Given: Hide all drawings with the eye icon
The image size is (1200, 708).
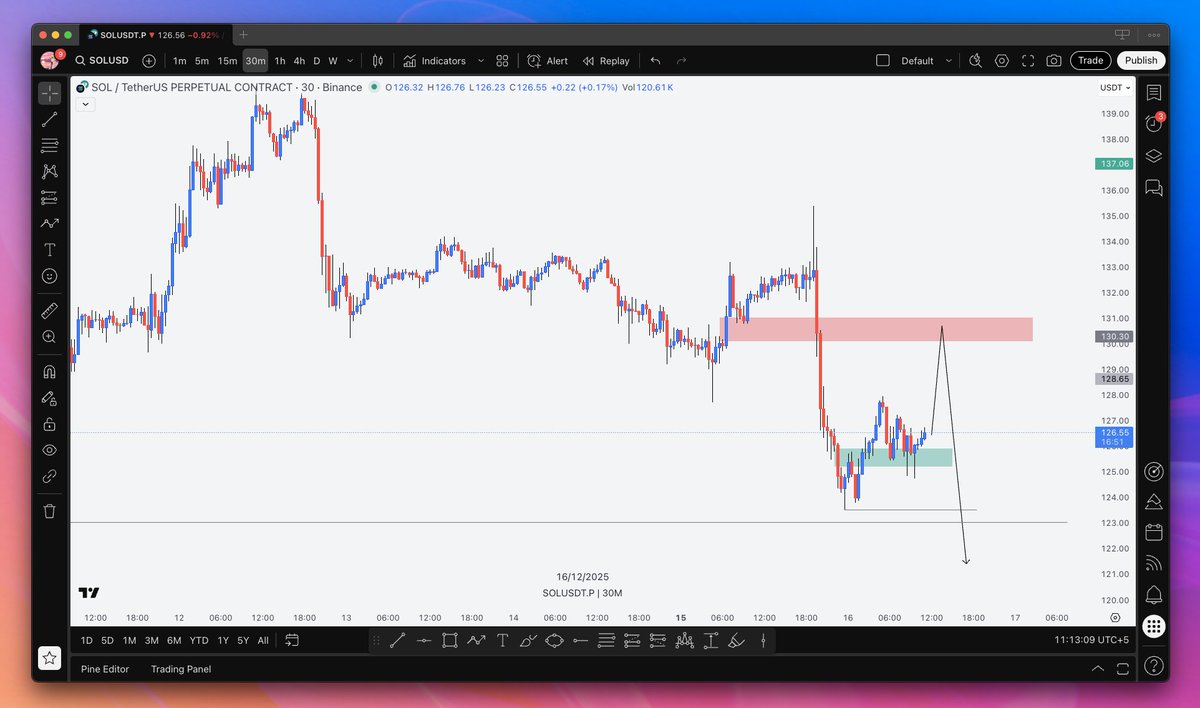Looking at the screenshot, I should (x=50, y=450).
